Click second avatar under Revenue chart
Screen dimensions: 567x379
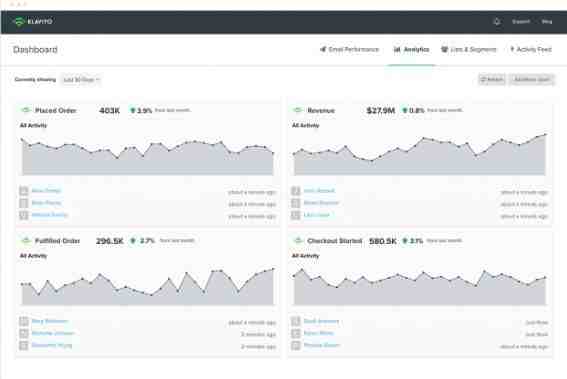pos(296,203)
